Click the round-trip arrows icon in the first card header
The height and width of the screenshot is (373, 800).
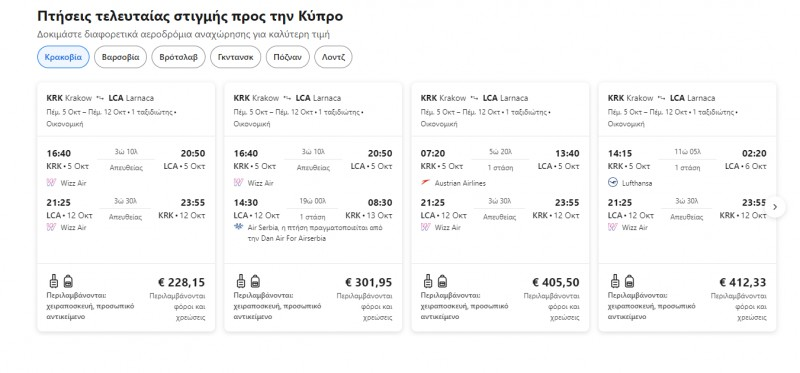[x=100, y=98]
